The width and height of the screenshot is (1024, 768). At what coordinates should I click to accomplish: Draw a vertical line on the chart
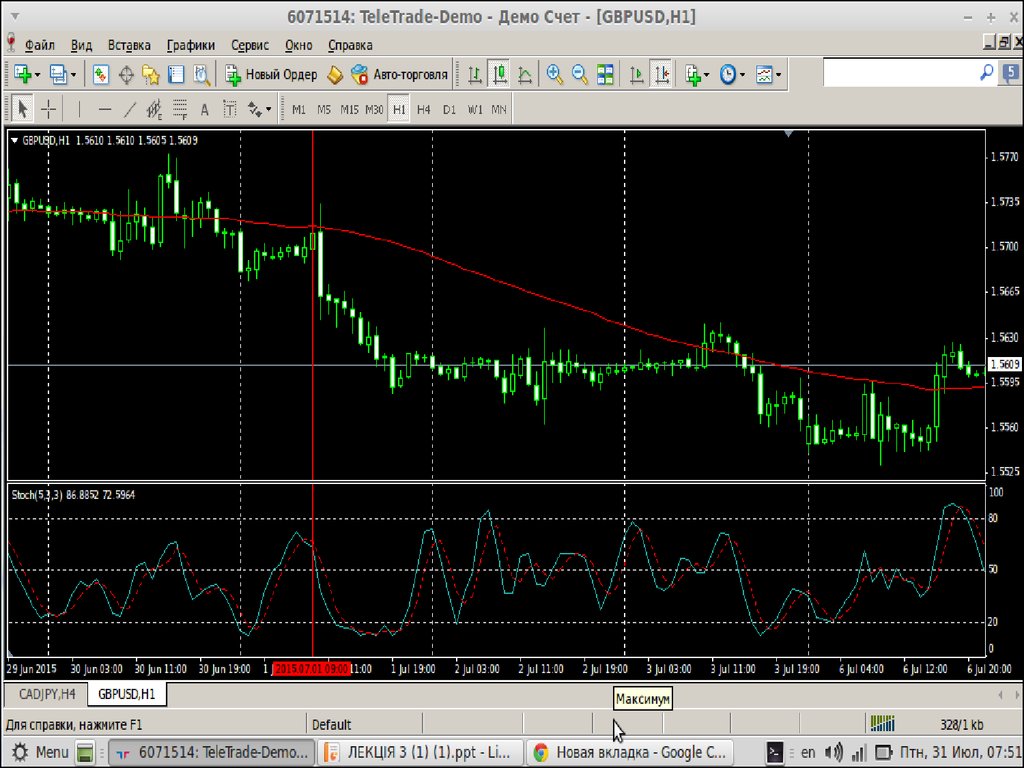tap(79, 109)
